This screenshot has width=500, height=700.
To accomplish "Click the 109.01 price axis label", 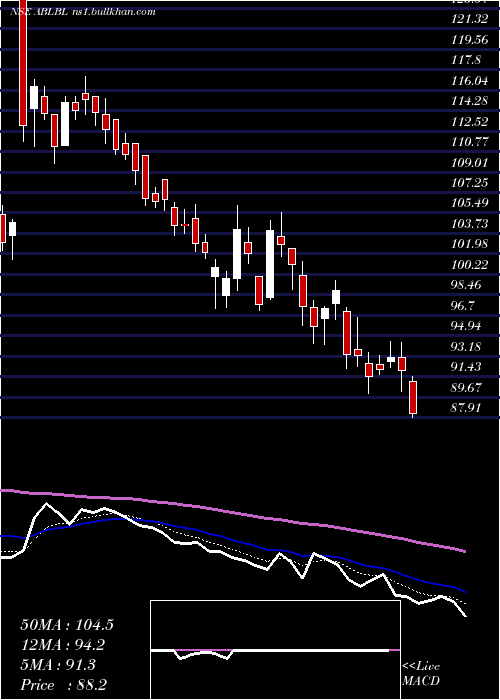I will pos(469,162).
